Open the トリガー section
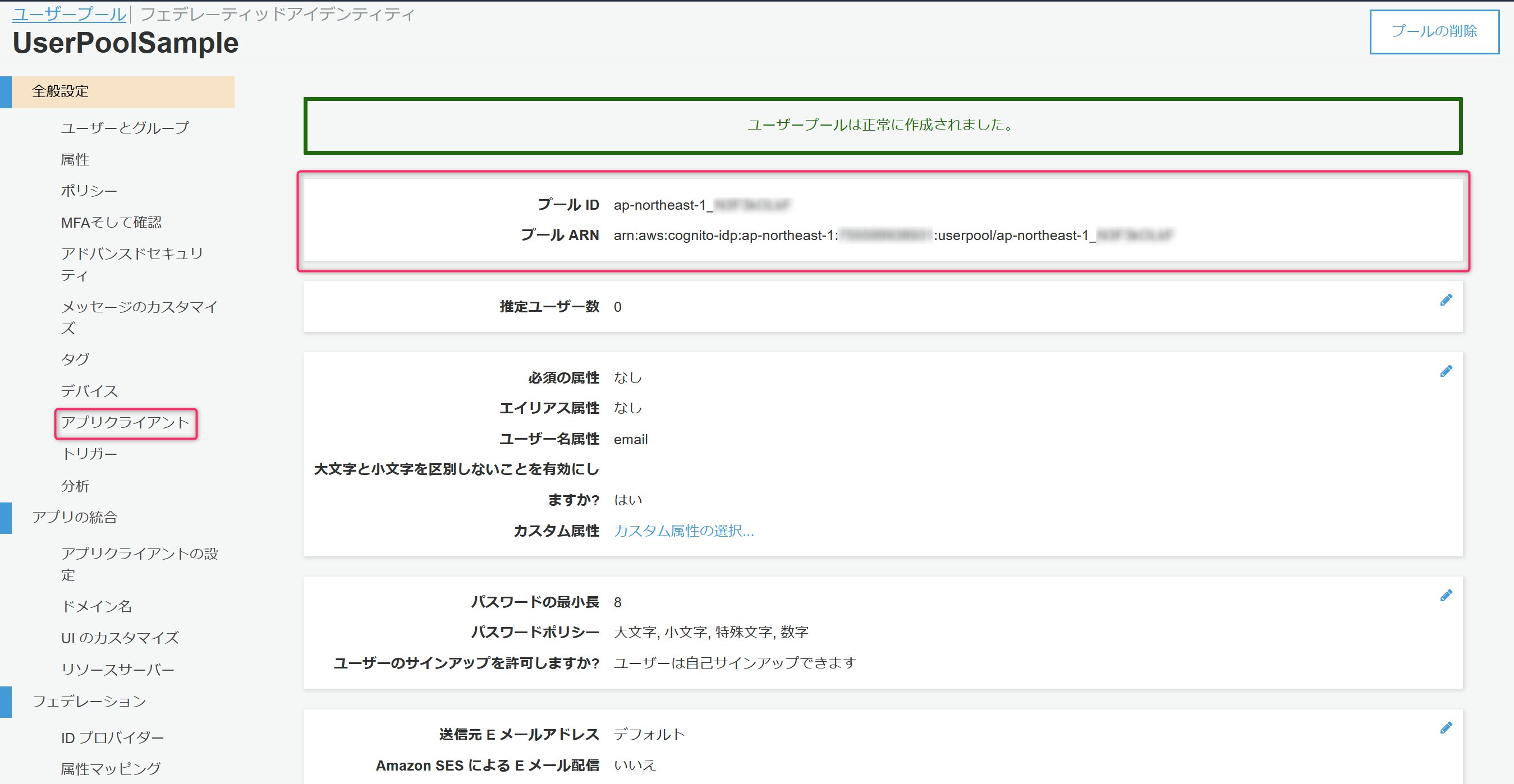 (x=89, y=454)
